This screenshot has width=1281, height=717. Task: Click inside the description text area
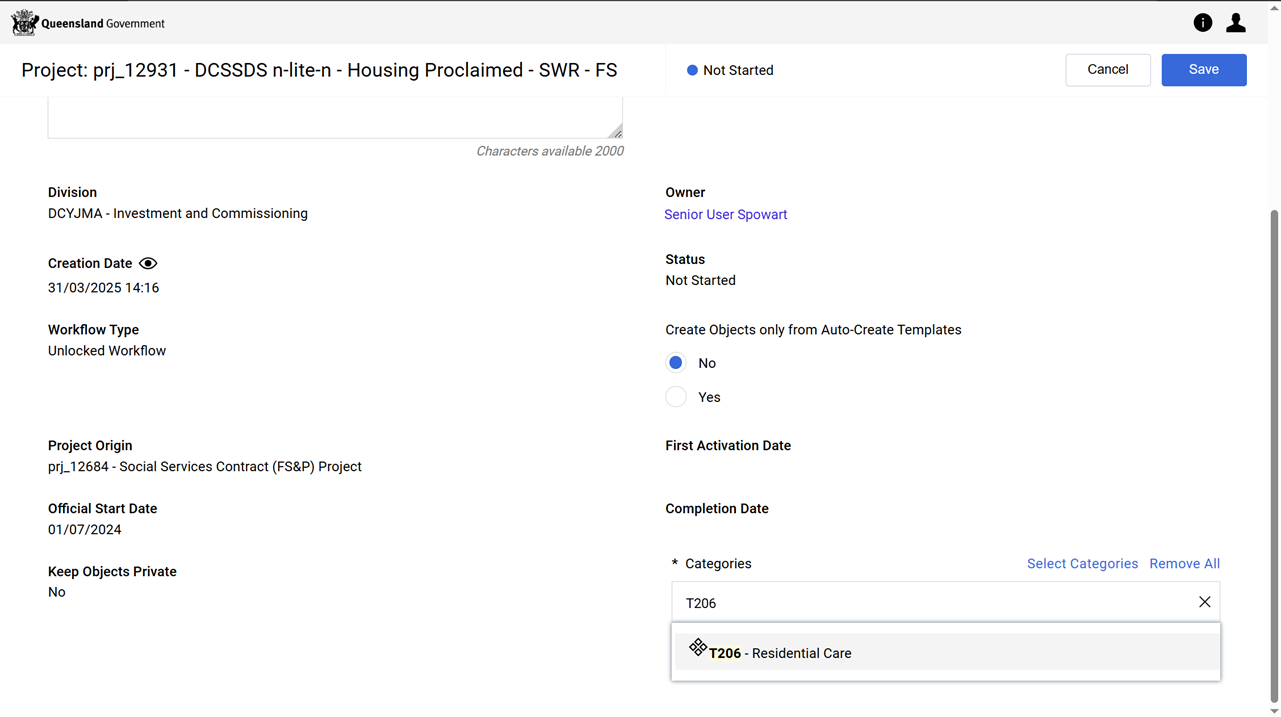(334, 117)
